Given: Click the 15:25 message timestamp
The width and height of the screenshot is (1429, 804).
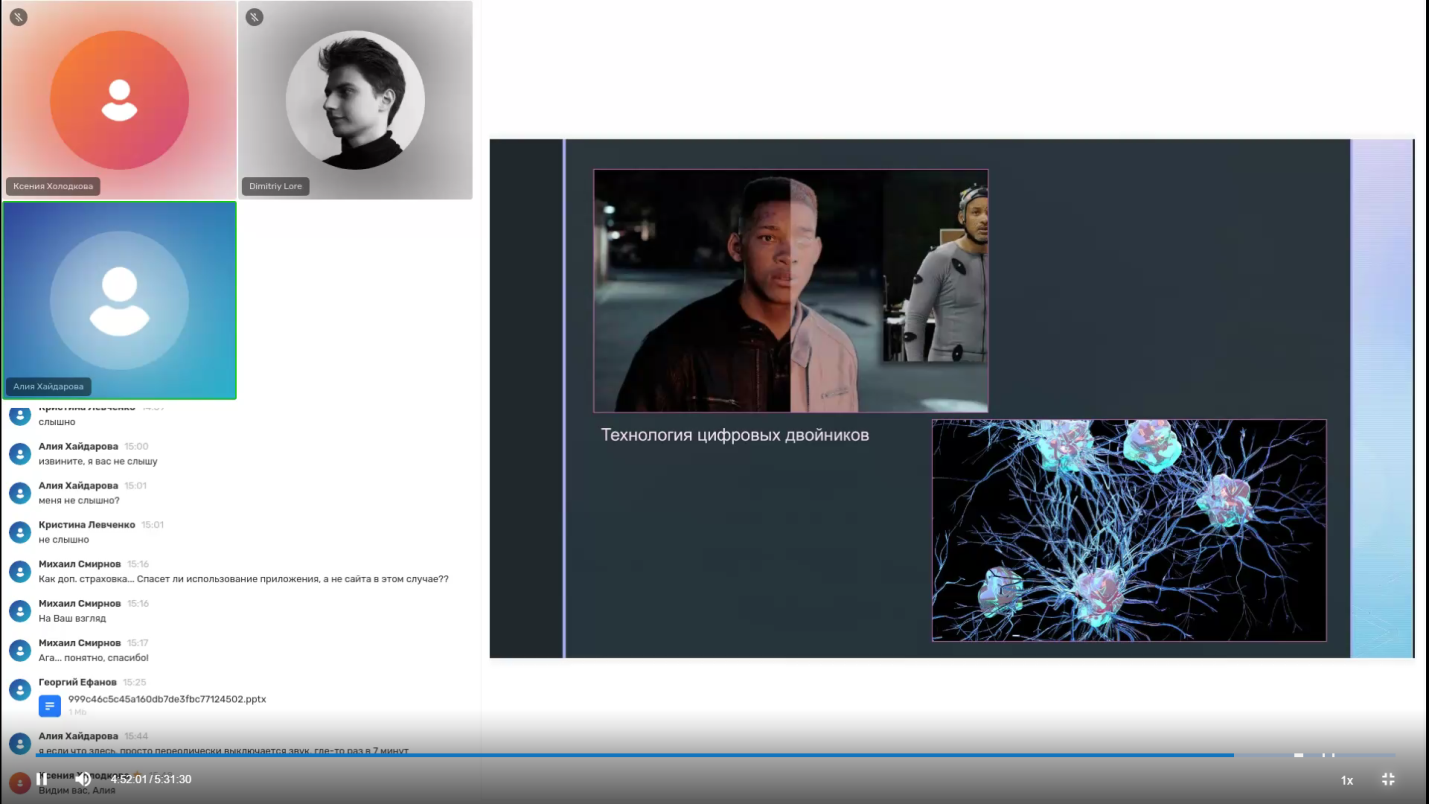Looking at the screenshot, I should 134,682.
